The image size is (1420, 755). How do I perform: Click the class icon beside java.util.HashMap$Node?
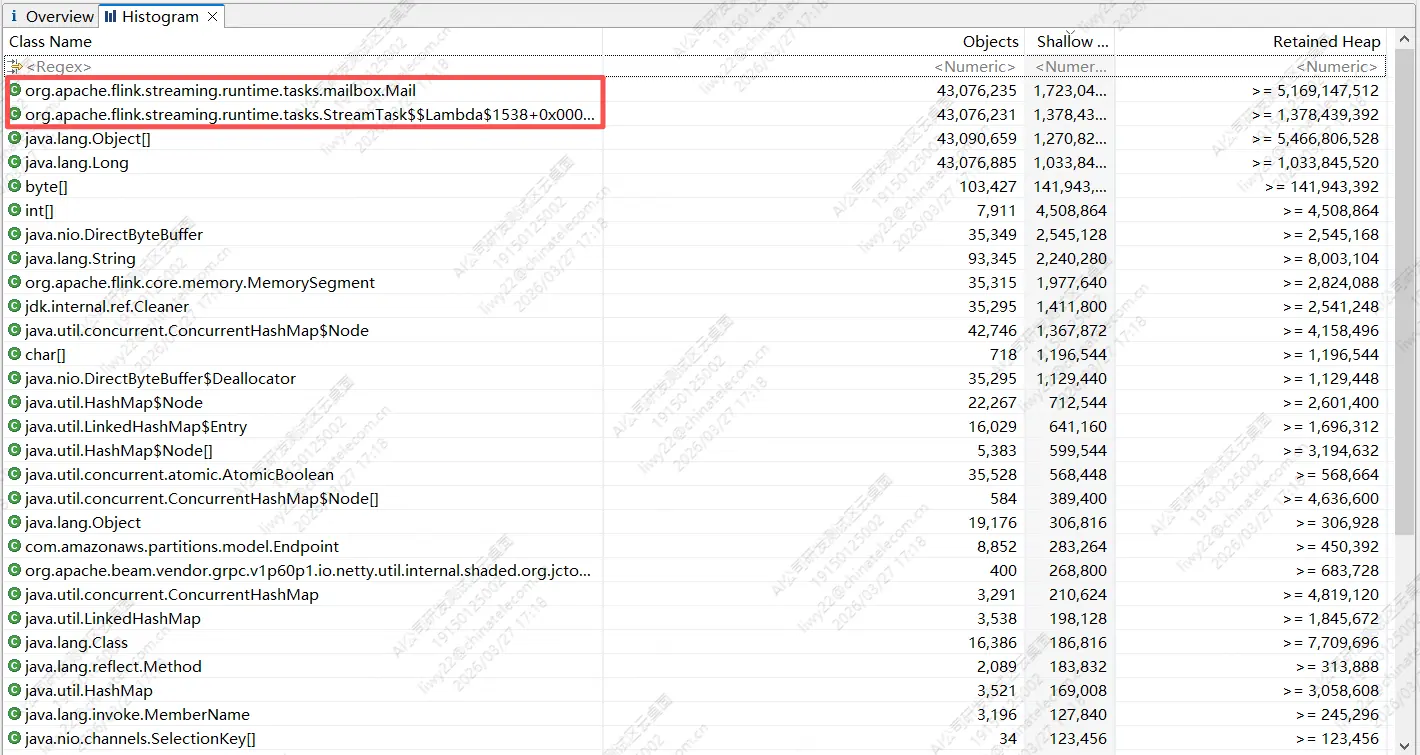coord(15,402)
